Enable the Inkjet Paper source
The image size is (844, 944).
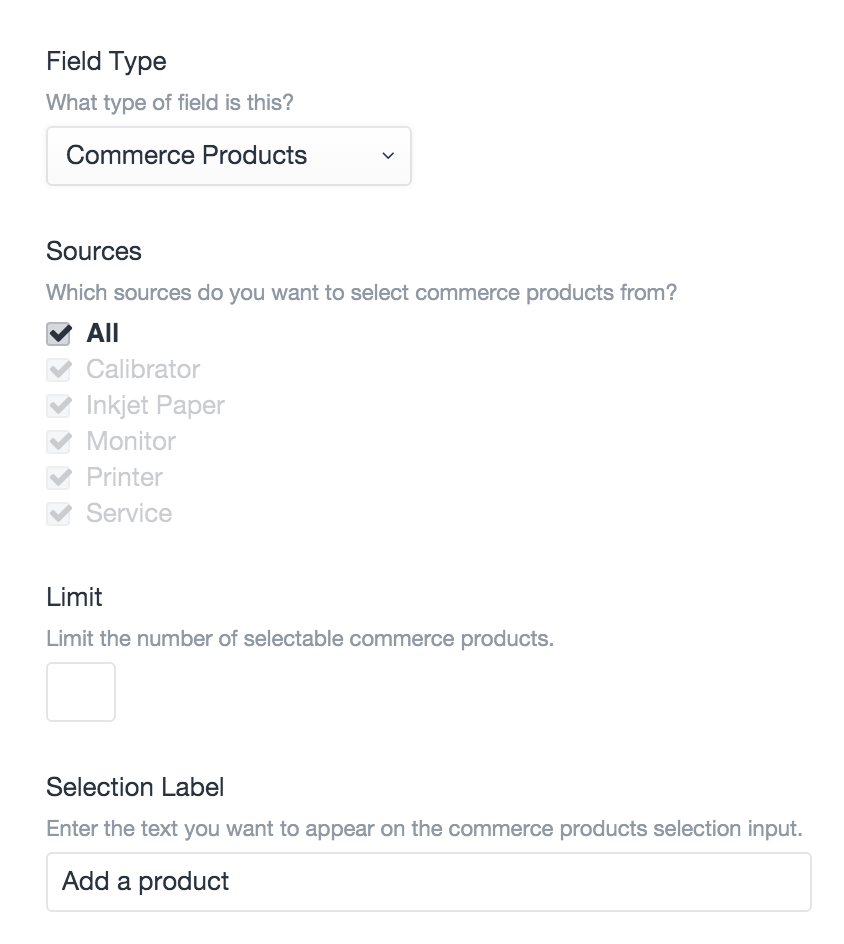pos(58,405)
